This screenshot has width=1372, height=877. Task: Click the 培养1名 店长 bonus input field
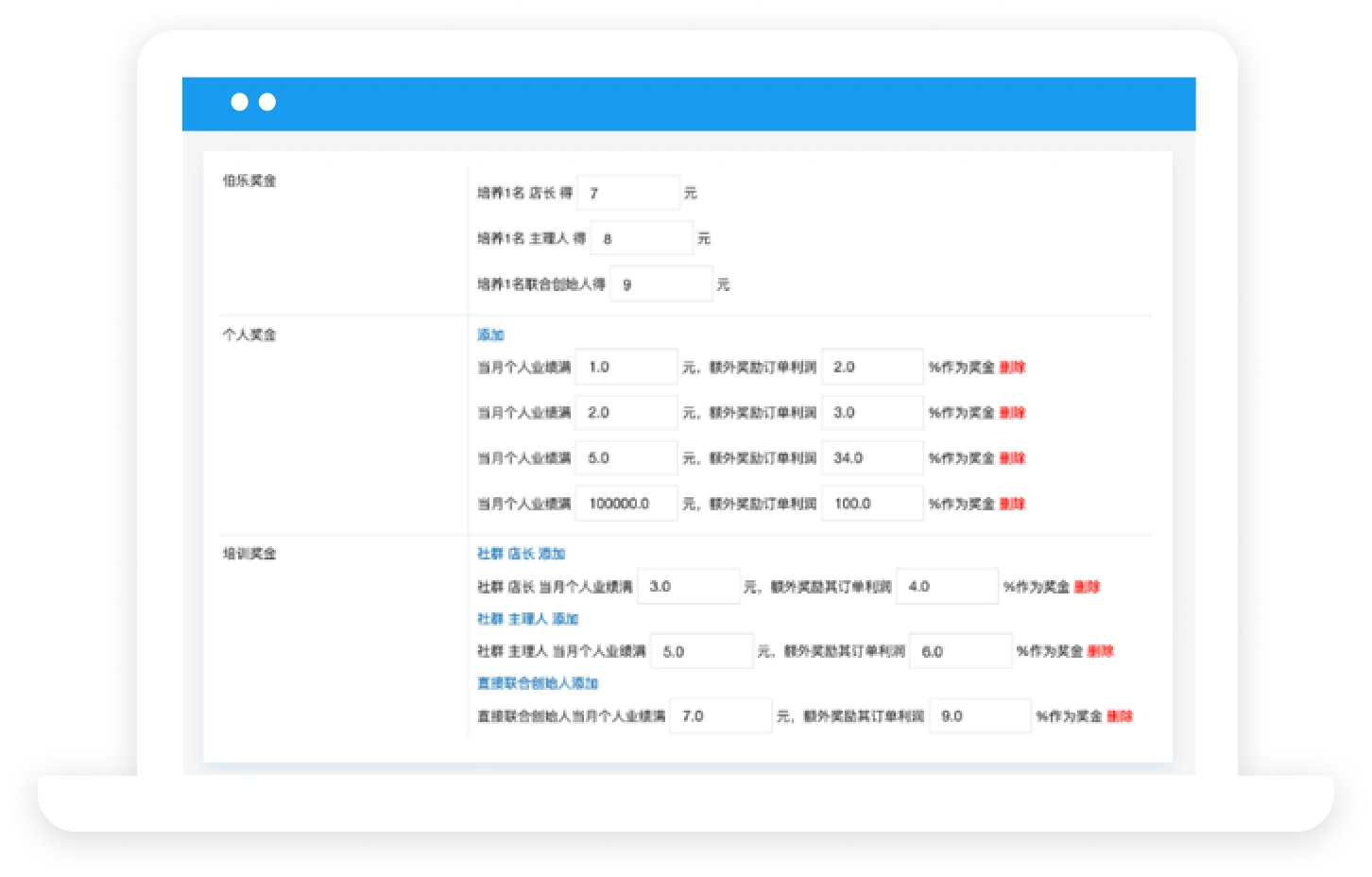point(627,193)
